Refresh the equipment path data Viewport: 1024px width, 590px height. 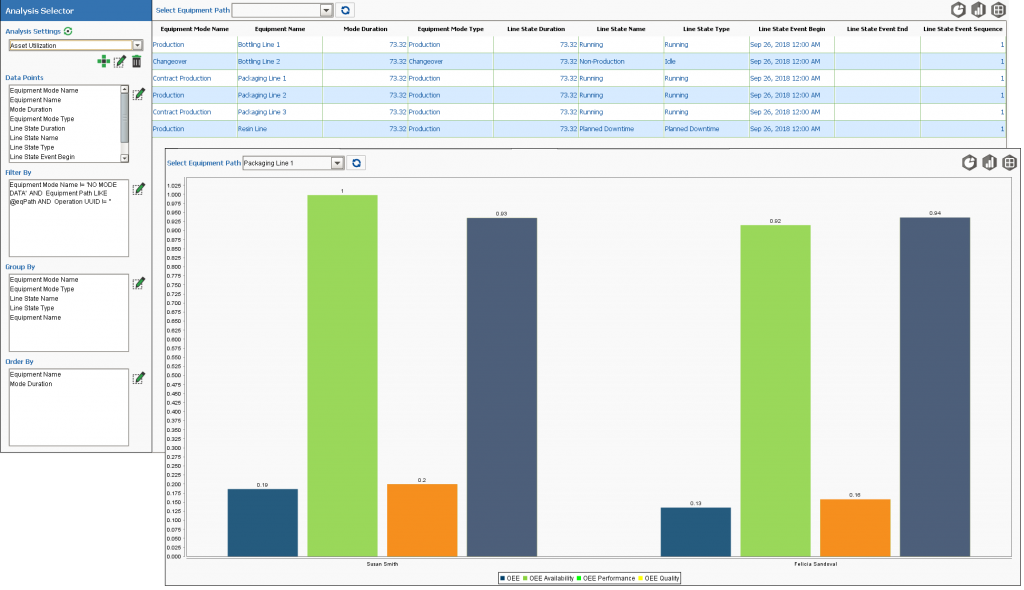346,10
